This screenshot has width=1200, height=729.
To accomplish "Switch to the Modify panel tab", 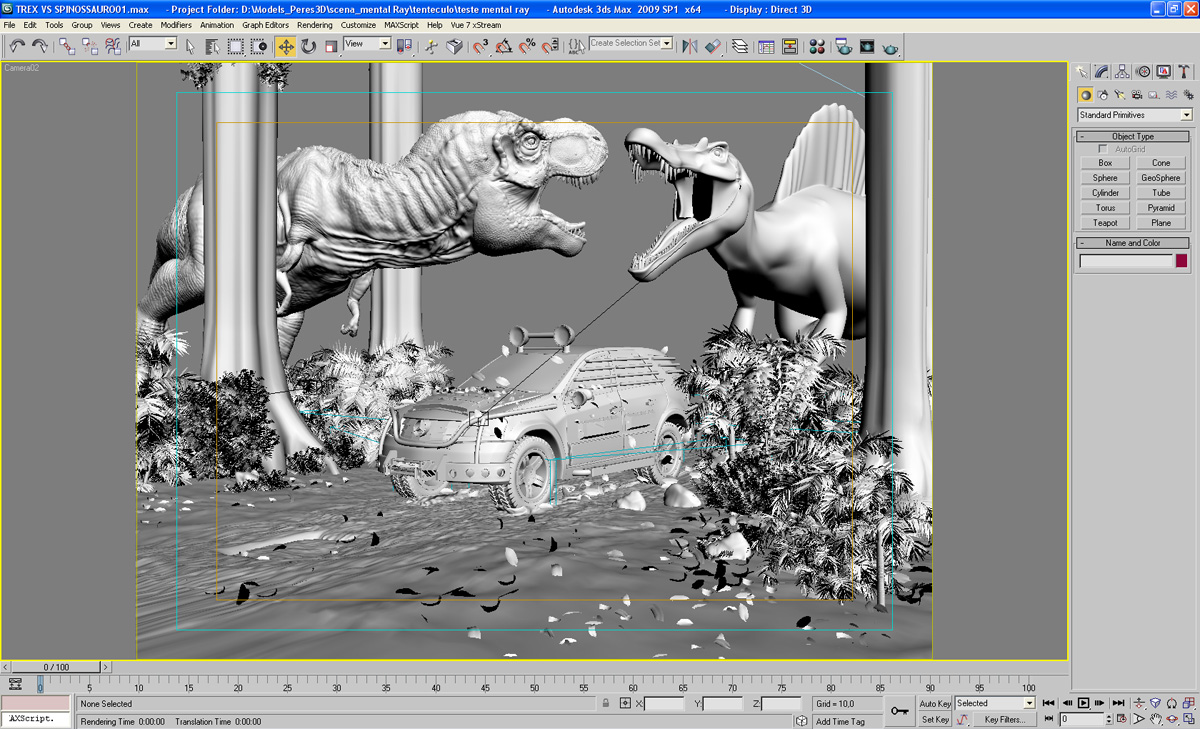I will point(1102,72).
